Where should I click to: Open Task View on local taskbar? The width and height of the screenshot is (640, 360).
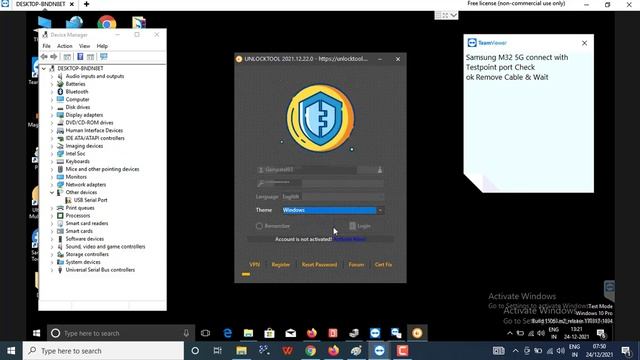[218, 351]
